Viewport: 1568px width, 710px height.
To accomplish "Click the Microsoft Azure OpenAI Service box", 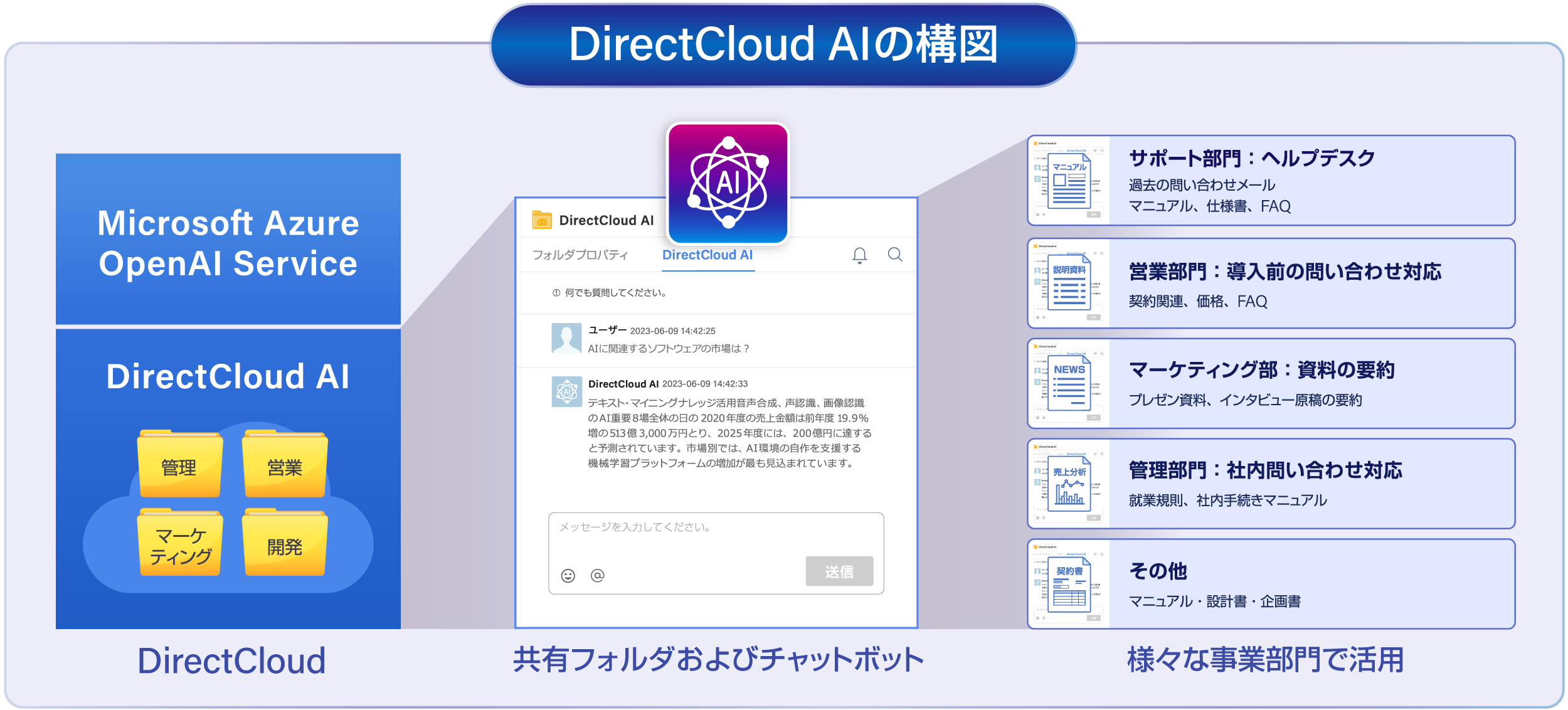I will pos(228,239).
